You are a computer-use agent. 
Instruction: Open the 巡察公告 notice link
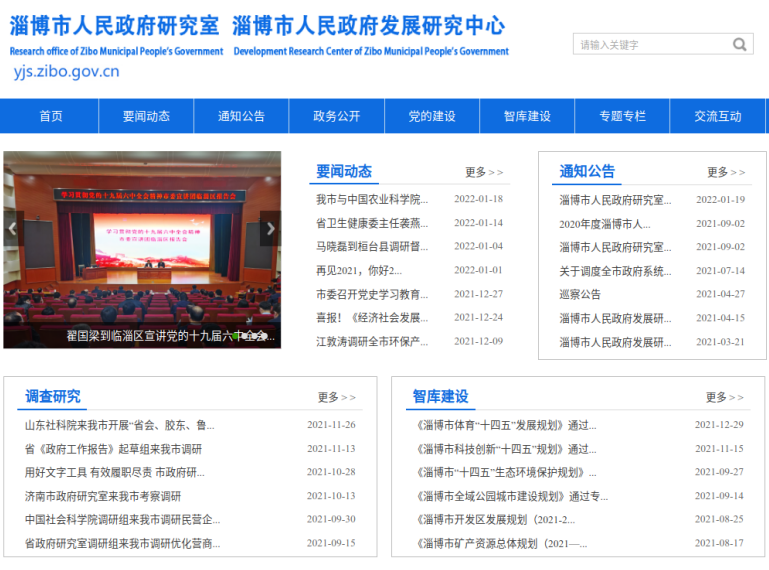(580, 294)
